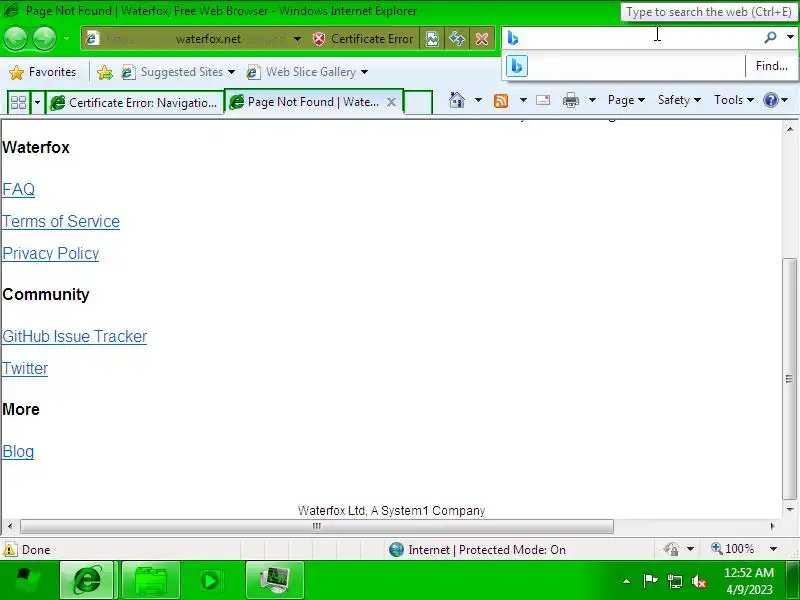Click Find... in the search dropdown
800x600 pixels.
pos(771,66)
